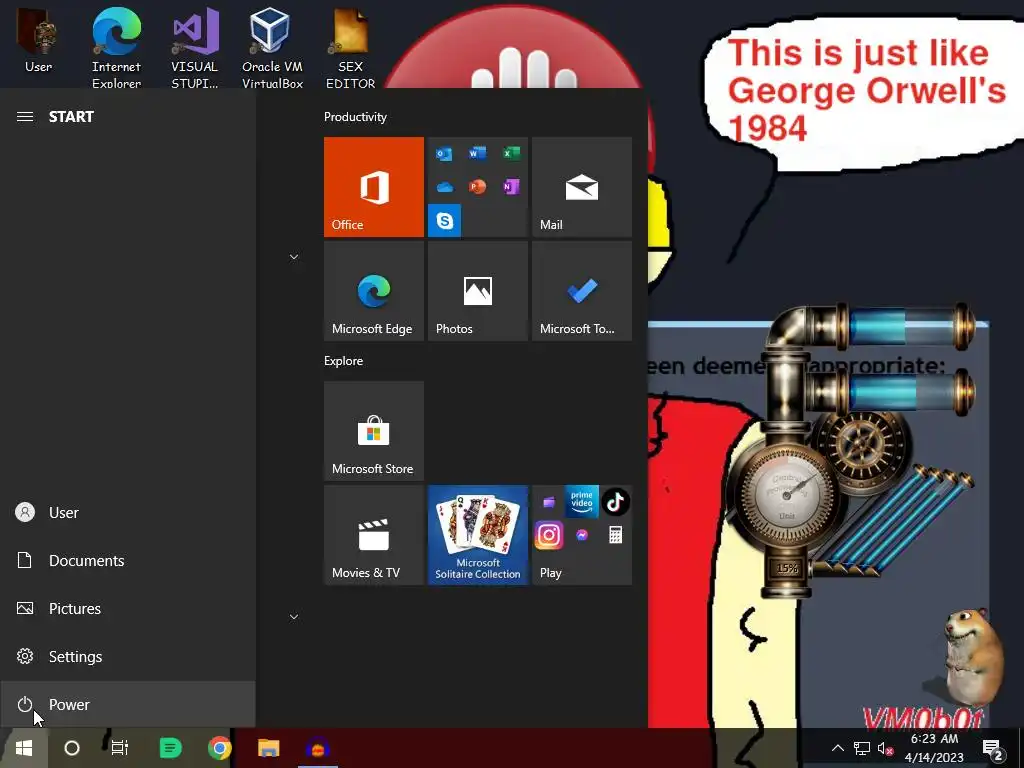The image size is (1024, 768).
Task: Click the Explore group header
Action: [x=344, y=360]
